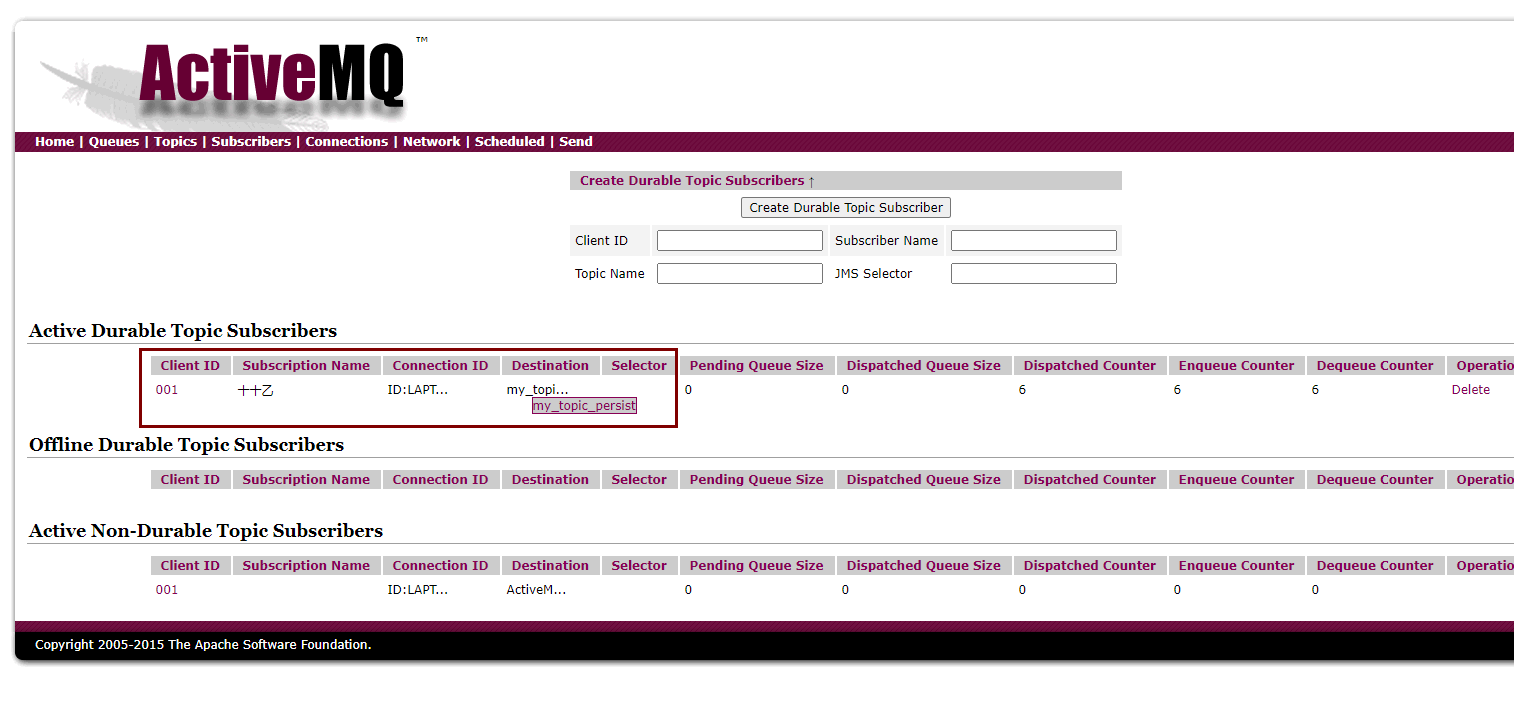This screenshot has height=704, width=1514.
Task: Open the Connections page
Action: (x=346, y=142)
